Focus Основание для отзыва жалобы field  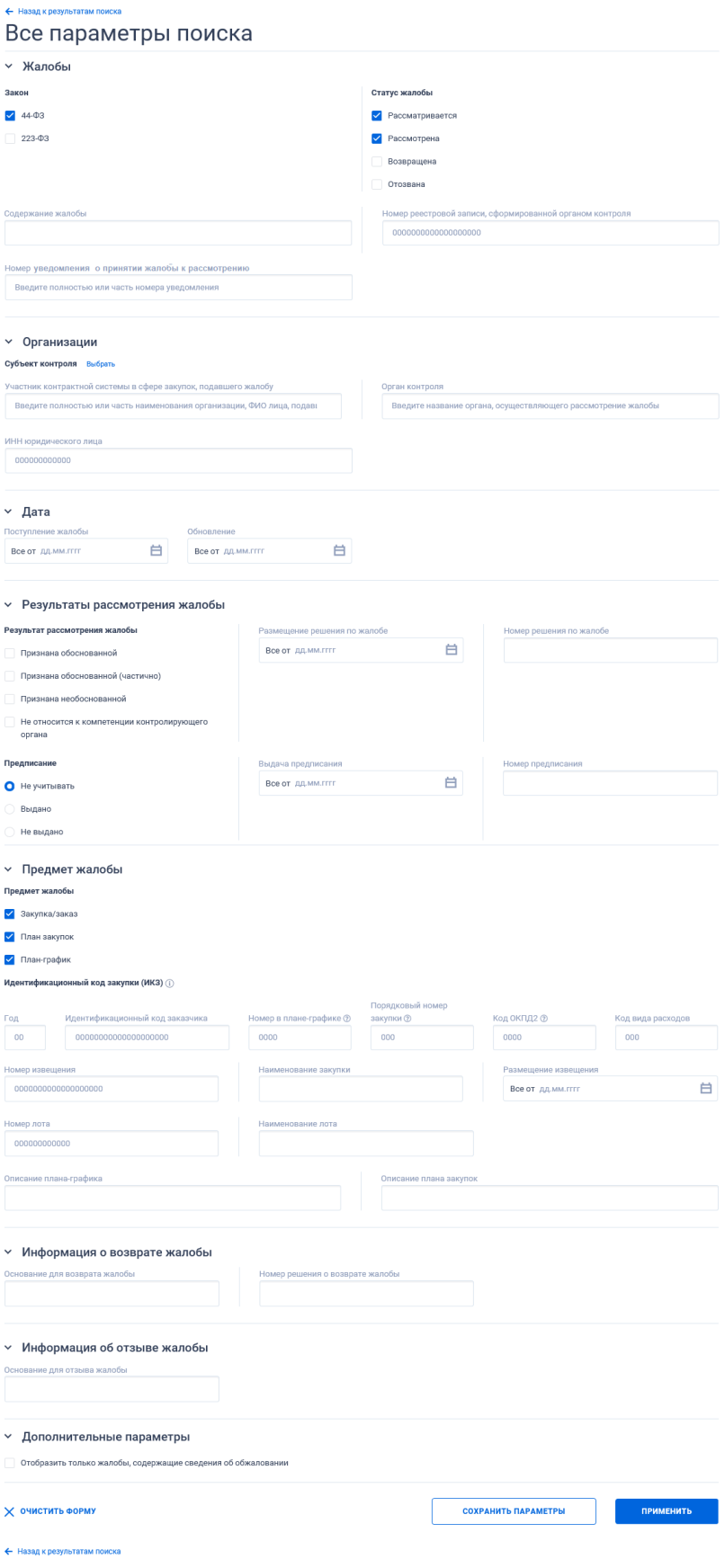coord(112,1389)
